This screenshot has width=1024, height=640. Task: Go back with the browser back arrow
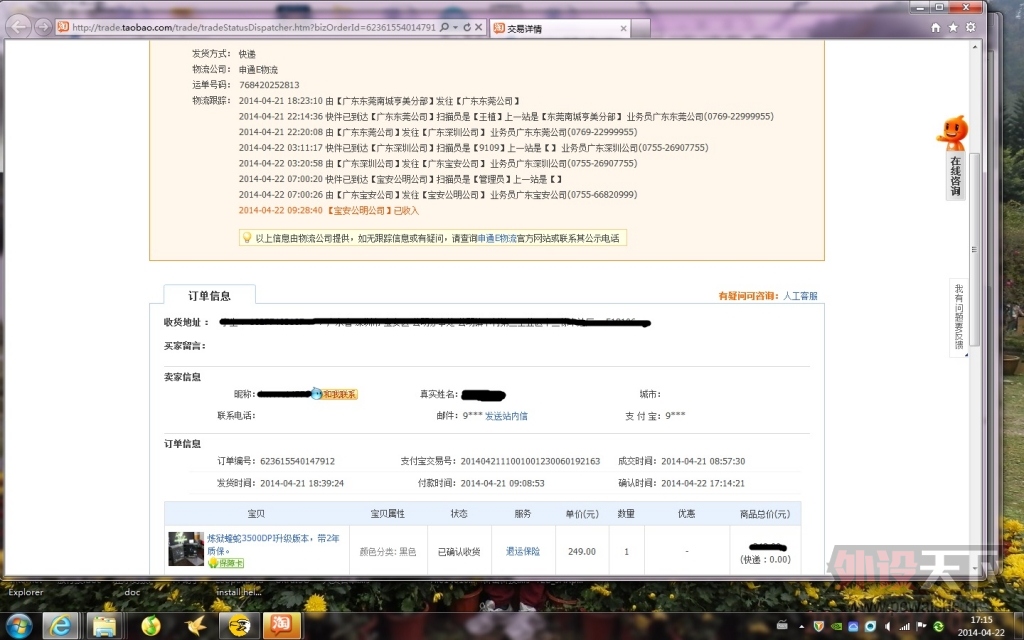pyautogui.click(x=19, y=27)
